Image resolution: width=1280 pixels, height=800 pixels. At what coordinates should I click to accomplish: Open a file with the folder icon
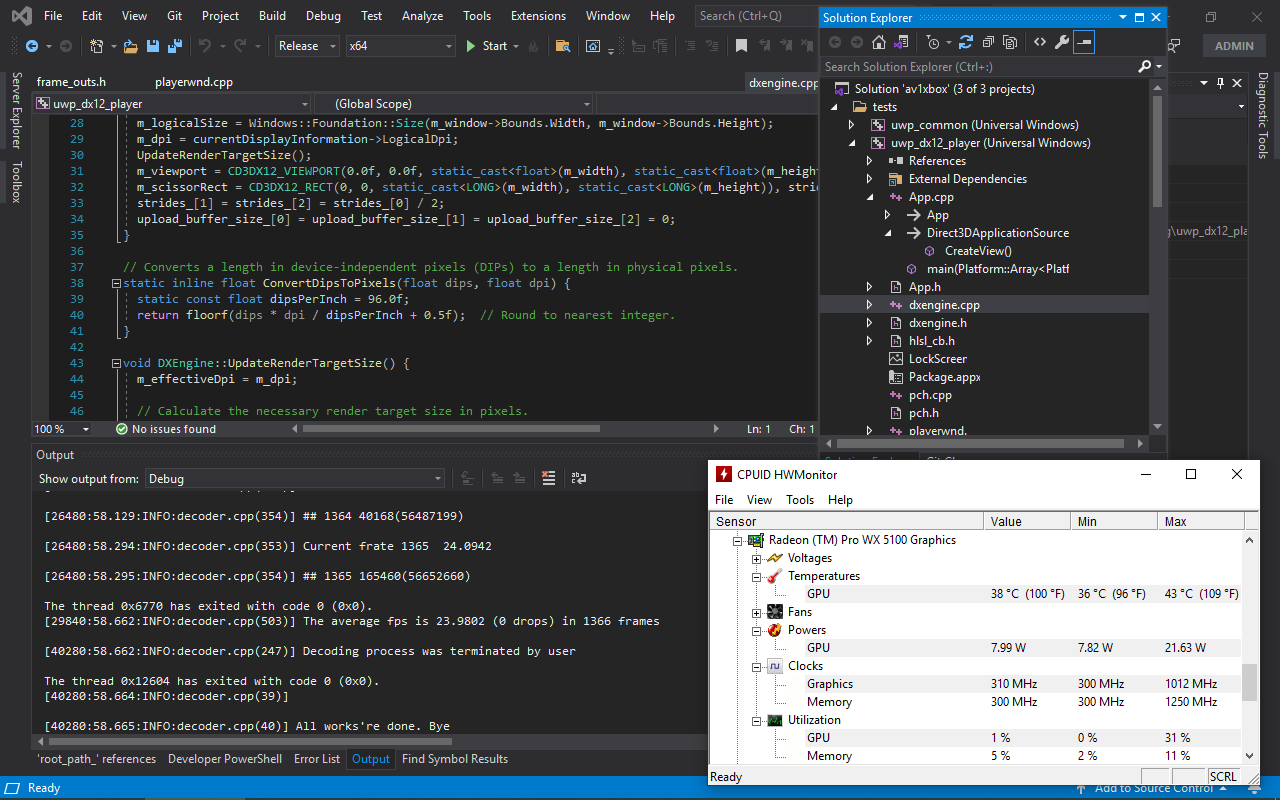[131, 46]
